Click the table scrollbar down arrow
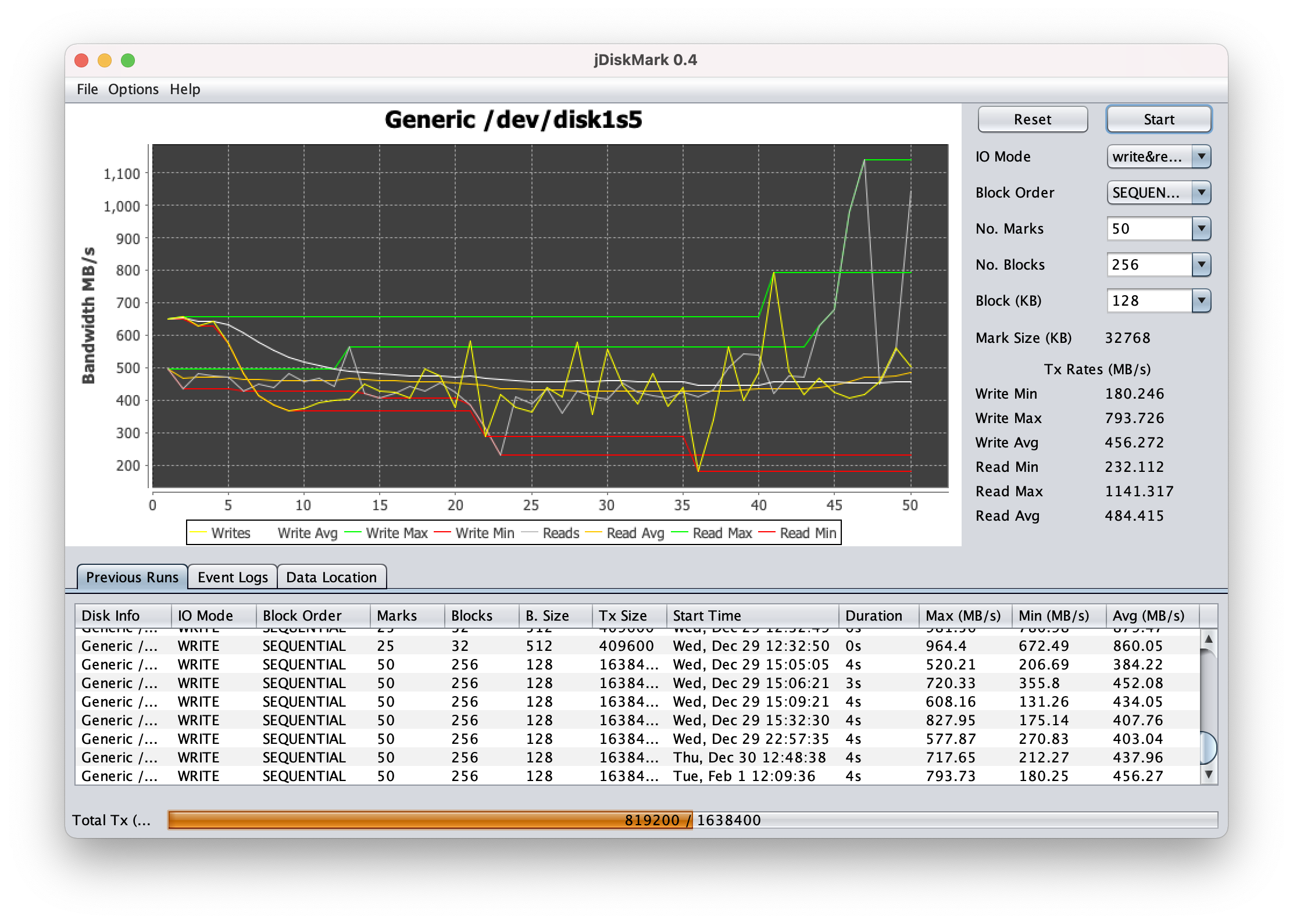1293x924 pixels. tap(1209, 775)
